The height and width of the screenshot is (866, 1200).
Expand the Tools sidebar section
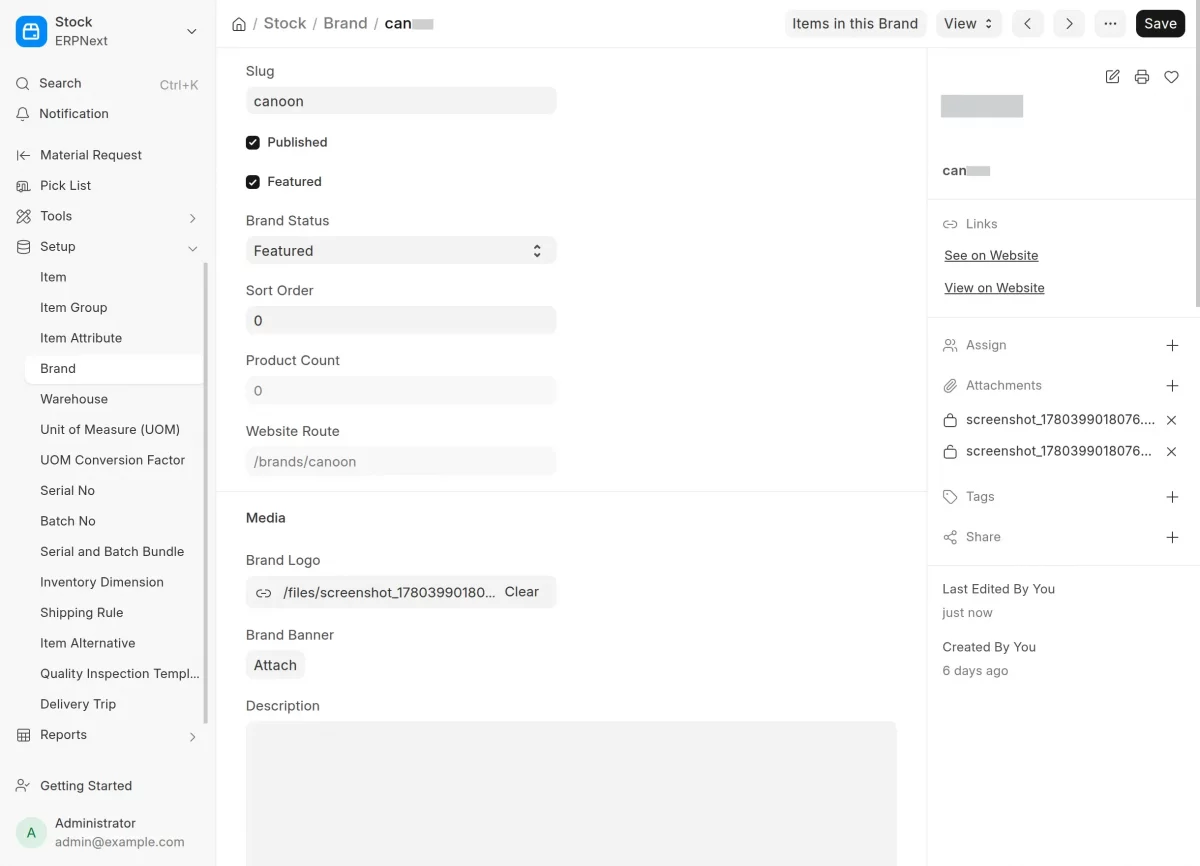(x=107, y=216)
